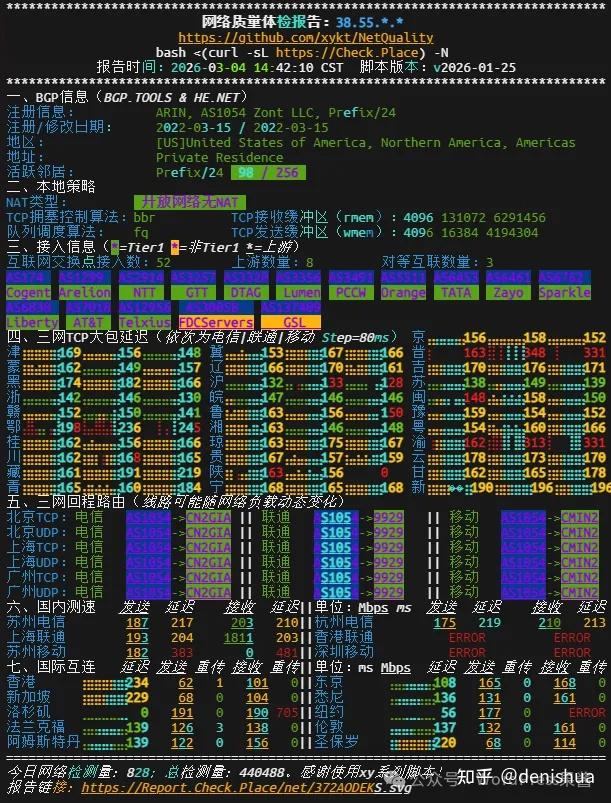Click the Cogent upstream badge

29,292
